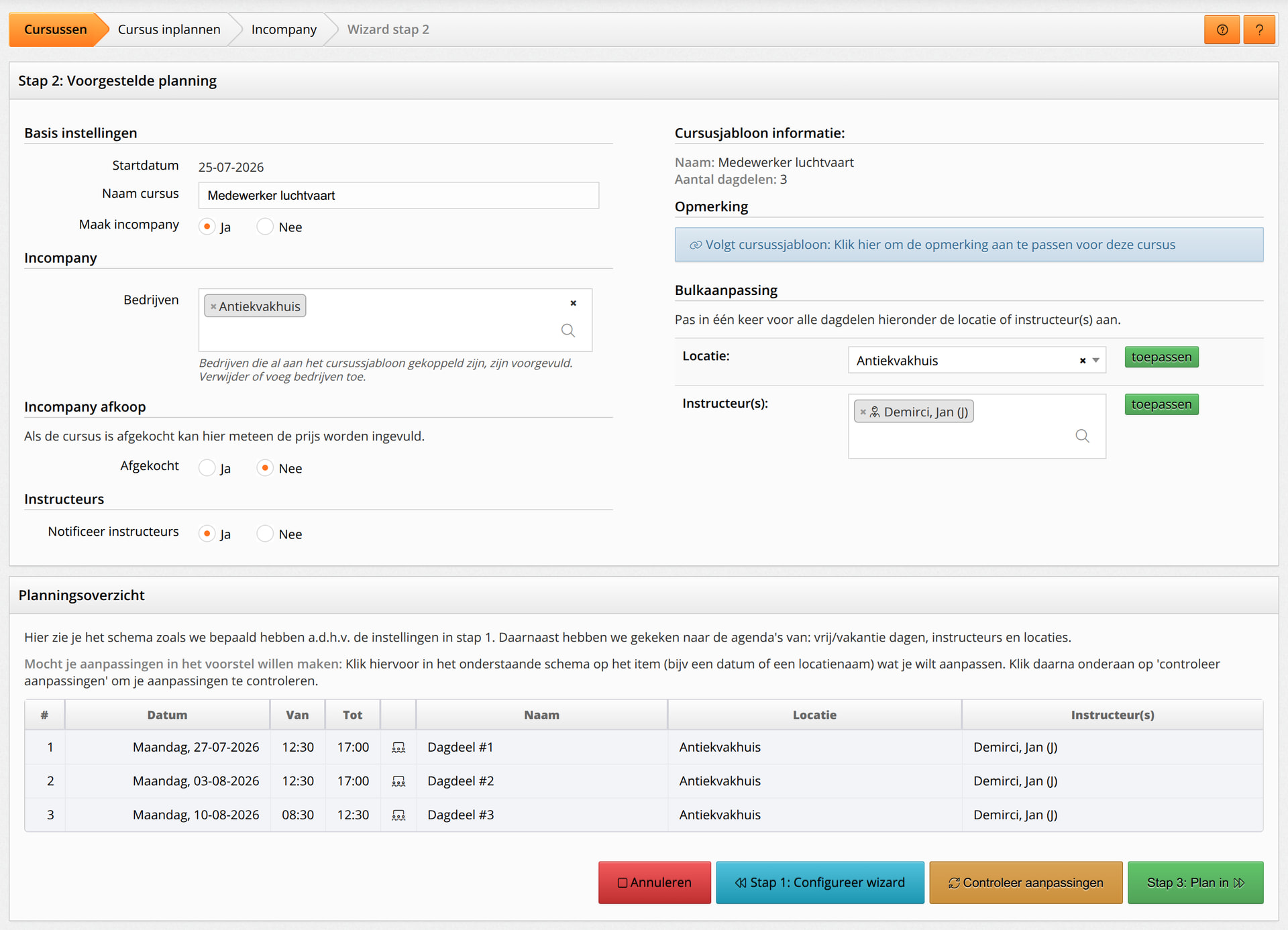Select Ja for Afgekocht
This screenshot has width=1288, height=930.
tap(207, 468)
